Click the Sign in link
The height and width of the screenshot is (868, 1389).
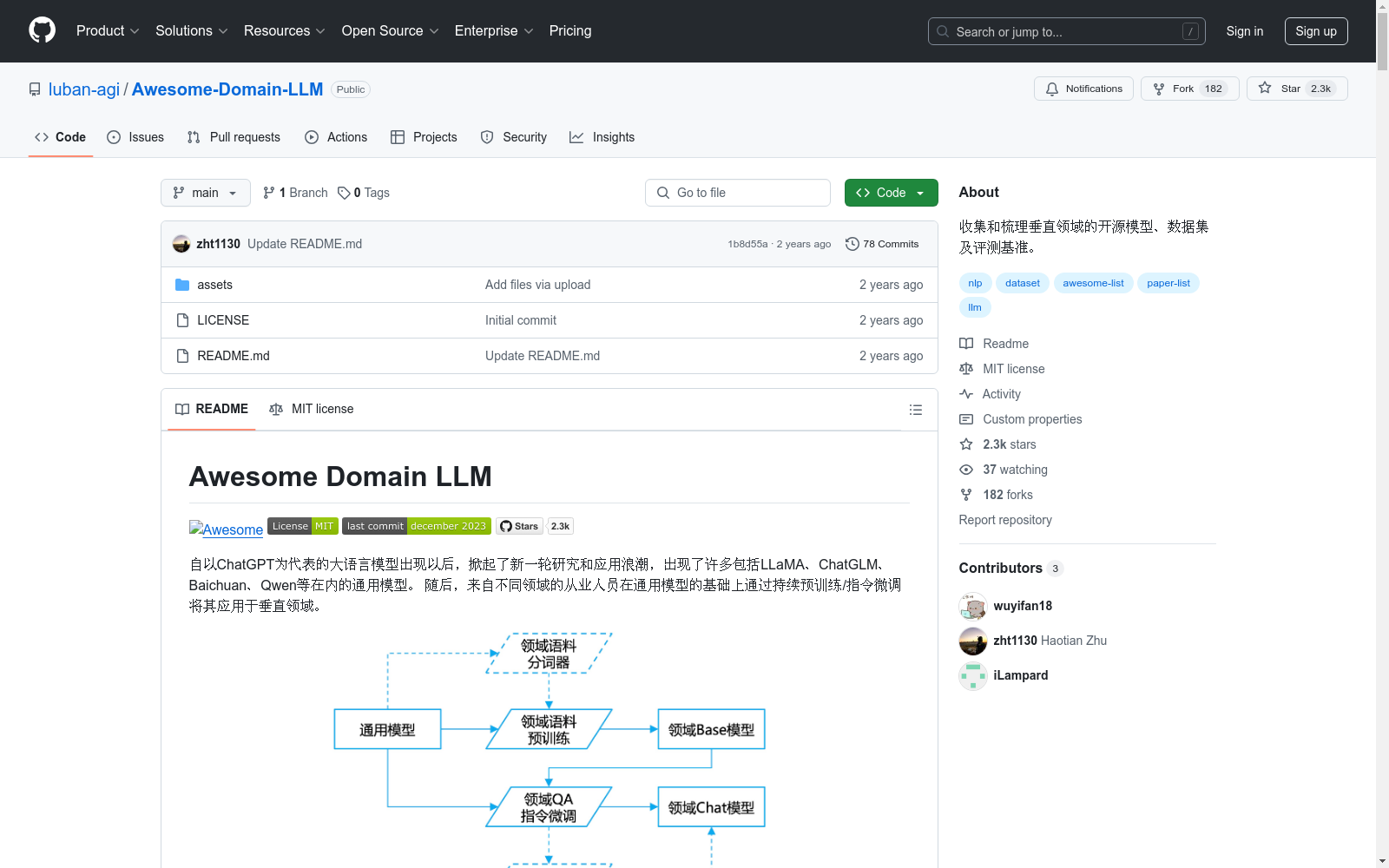[1245, 31]
